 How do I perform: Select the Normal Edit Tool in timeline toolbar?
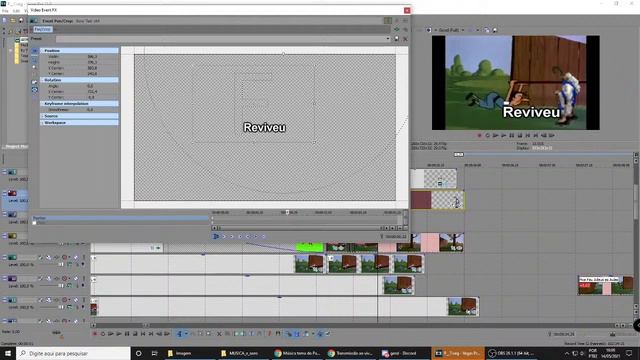179,334
